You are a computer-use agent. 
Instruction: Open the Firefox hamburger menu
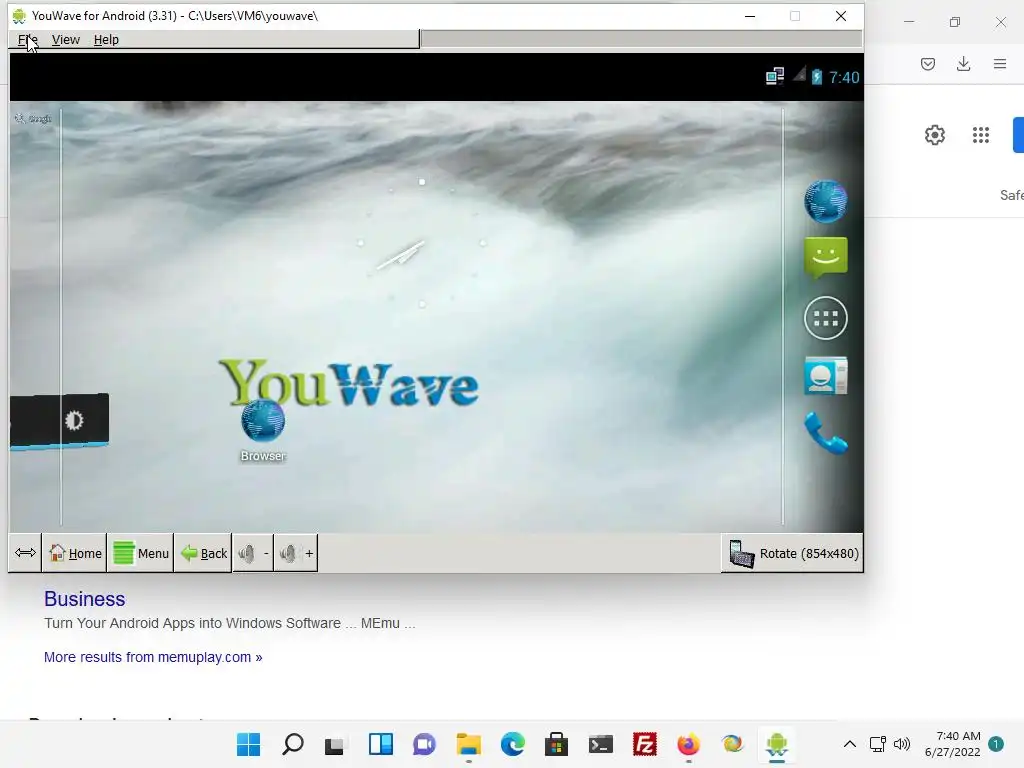(x=999, y=63)
